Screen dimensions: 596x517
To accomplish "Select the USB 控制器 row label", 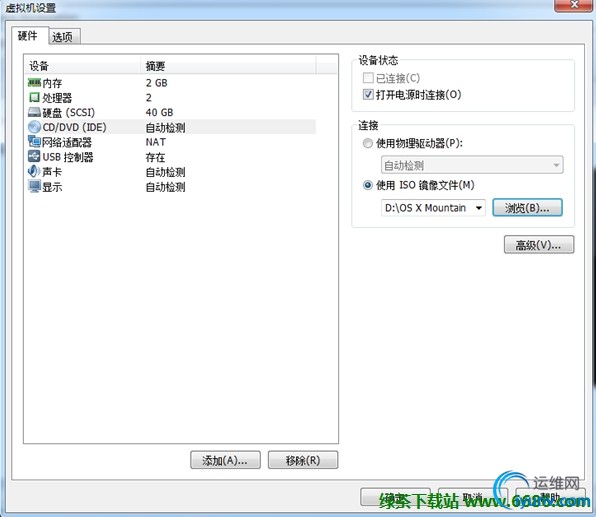I will 68,157.
